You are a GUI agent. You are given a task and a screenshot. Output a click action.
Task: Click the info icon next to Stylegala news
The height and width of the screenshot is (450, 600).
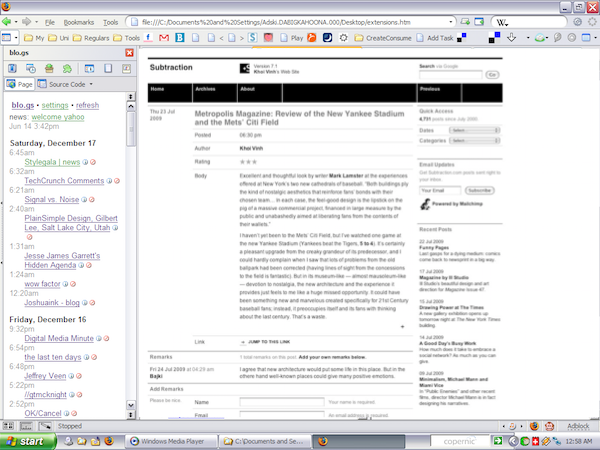[x=87, y=161]
